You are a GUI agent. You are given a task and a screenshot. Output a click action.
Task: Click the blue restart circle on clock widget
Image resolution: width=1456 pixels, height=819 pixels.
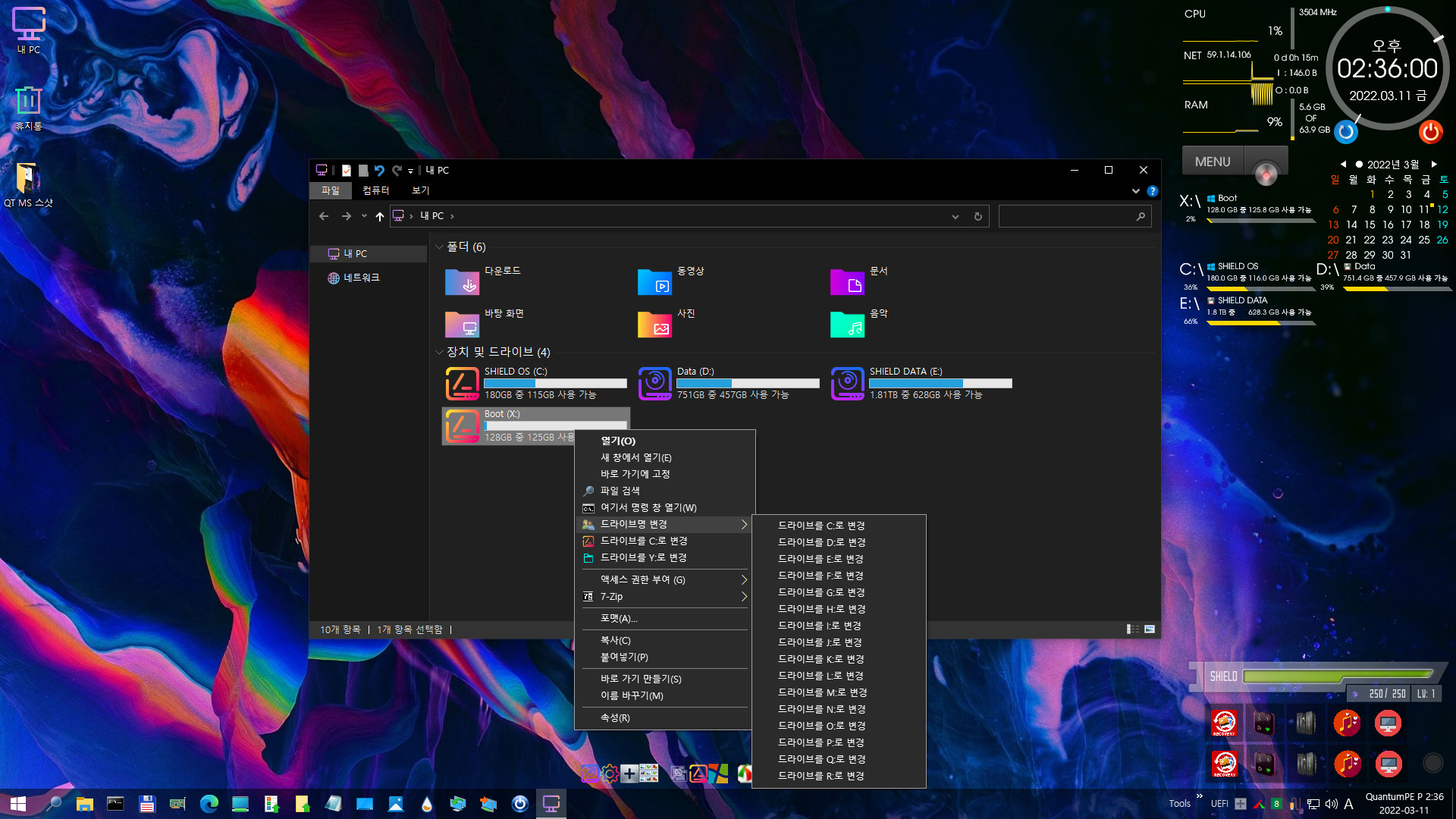1346,132
